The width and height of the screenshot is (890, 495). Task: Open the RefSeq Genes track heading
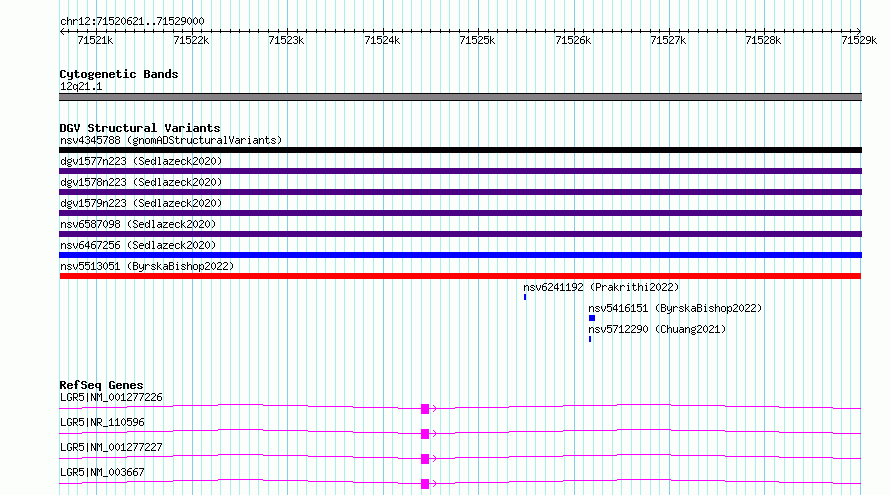[101, 385]
